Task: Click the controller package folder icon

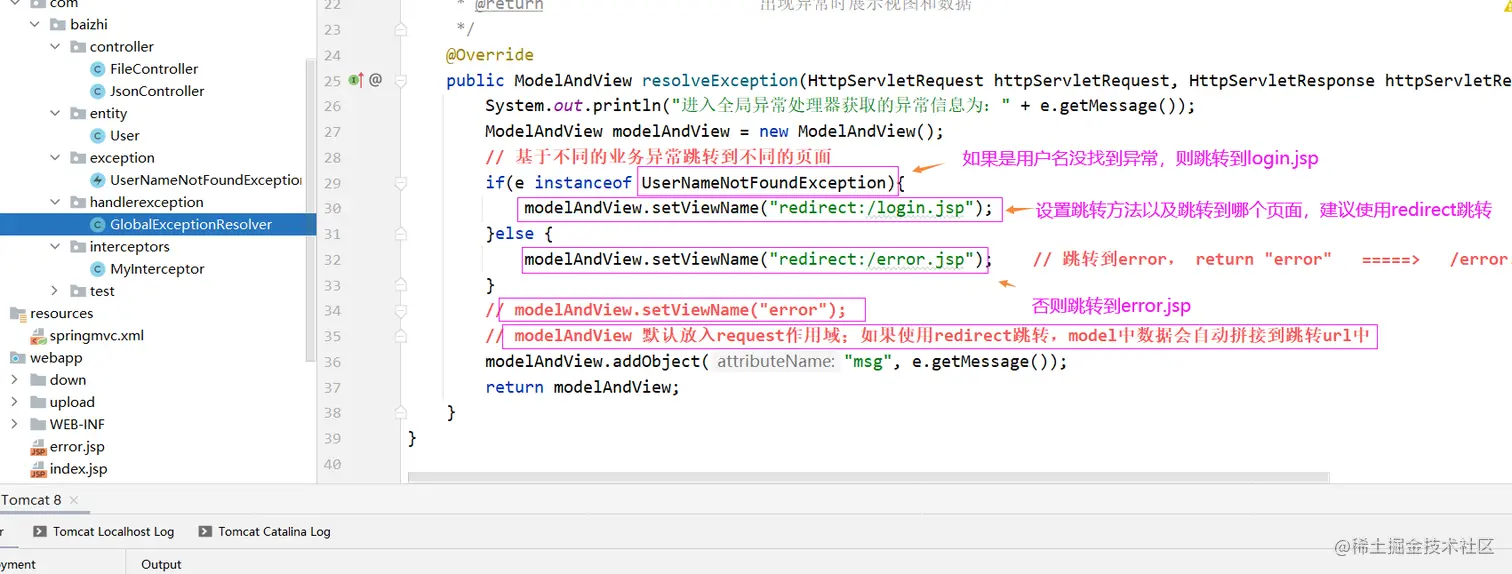Action: tap(77, 47)
